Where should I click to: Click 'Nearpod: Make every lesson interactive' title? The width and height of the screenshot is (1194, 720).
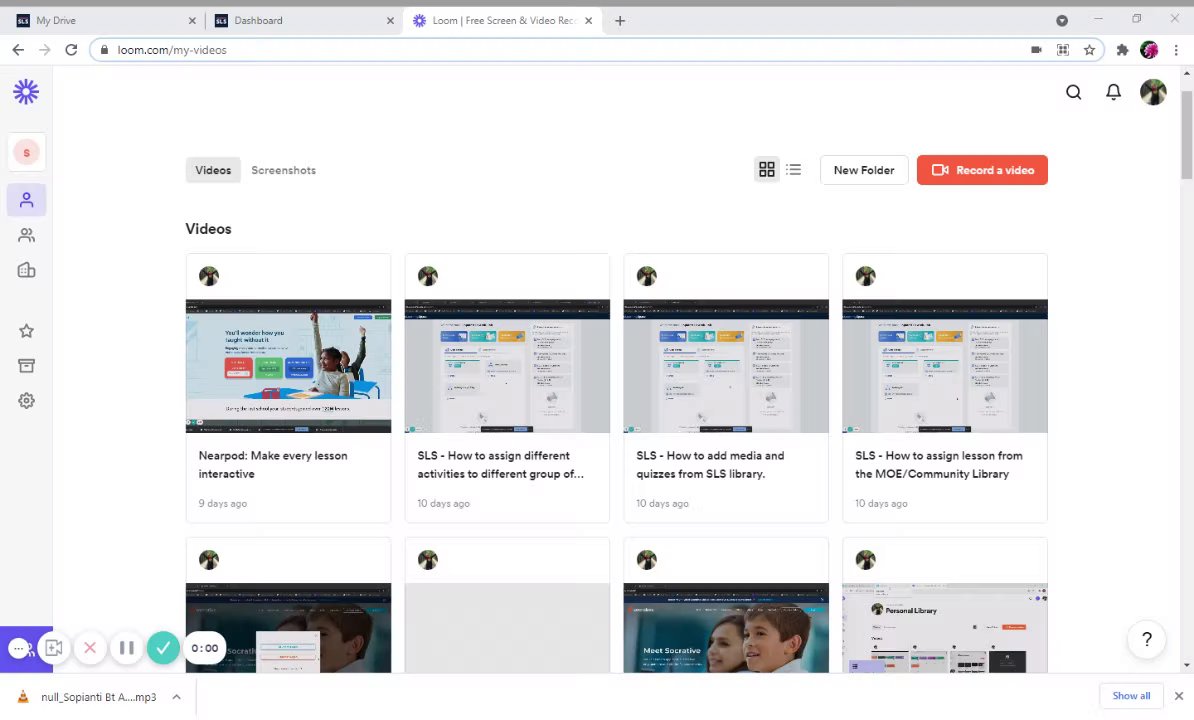[273, 464]
